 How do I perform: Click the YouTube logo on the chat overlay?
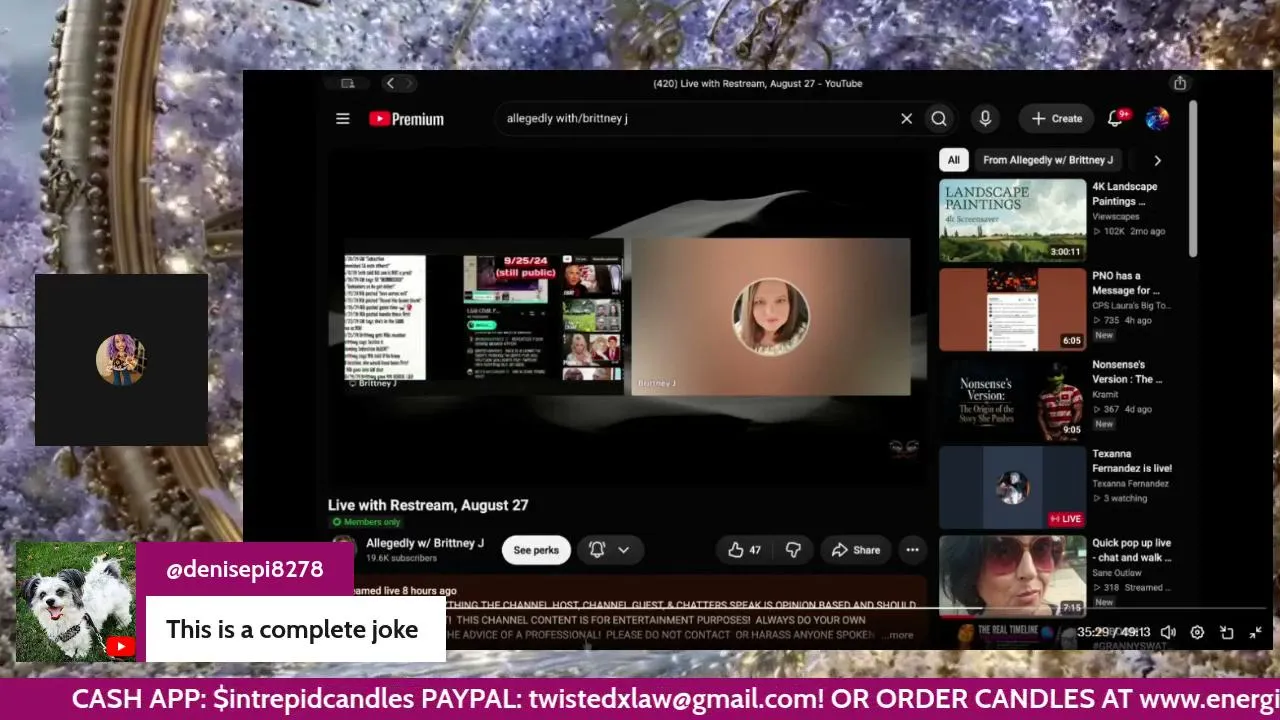120,647
